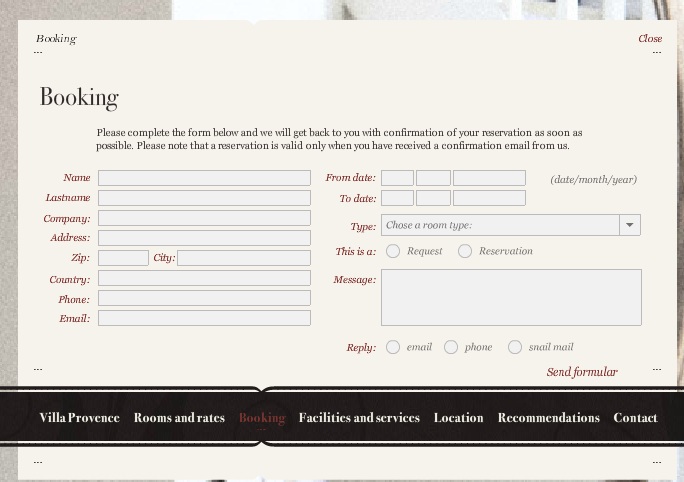
Task: Go to Rooms and rates page
Action: 179,418
